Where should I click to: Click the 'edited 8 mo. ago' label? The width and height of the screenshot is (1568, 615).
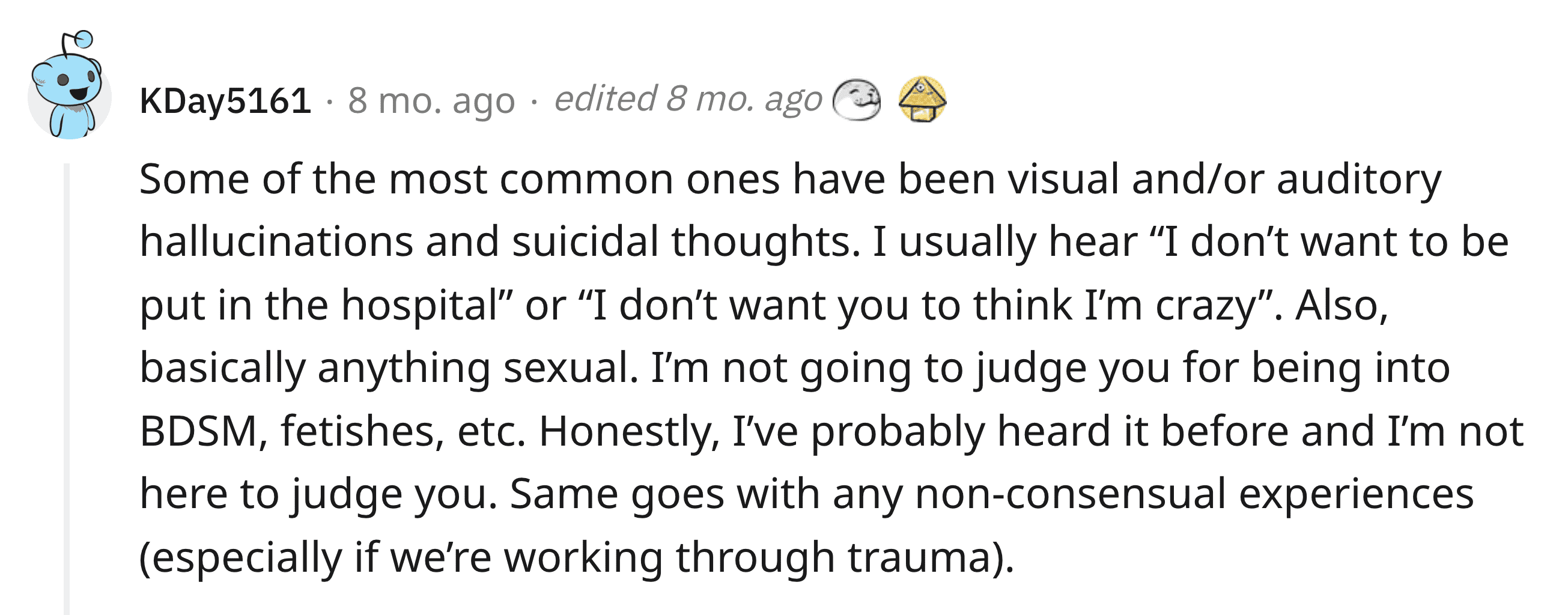pos(688,99)
